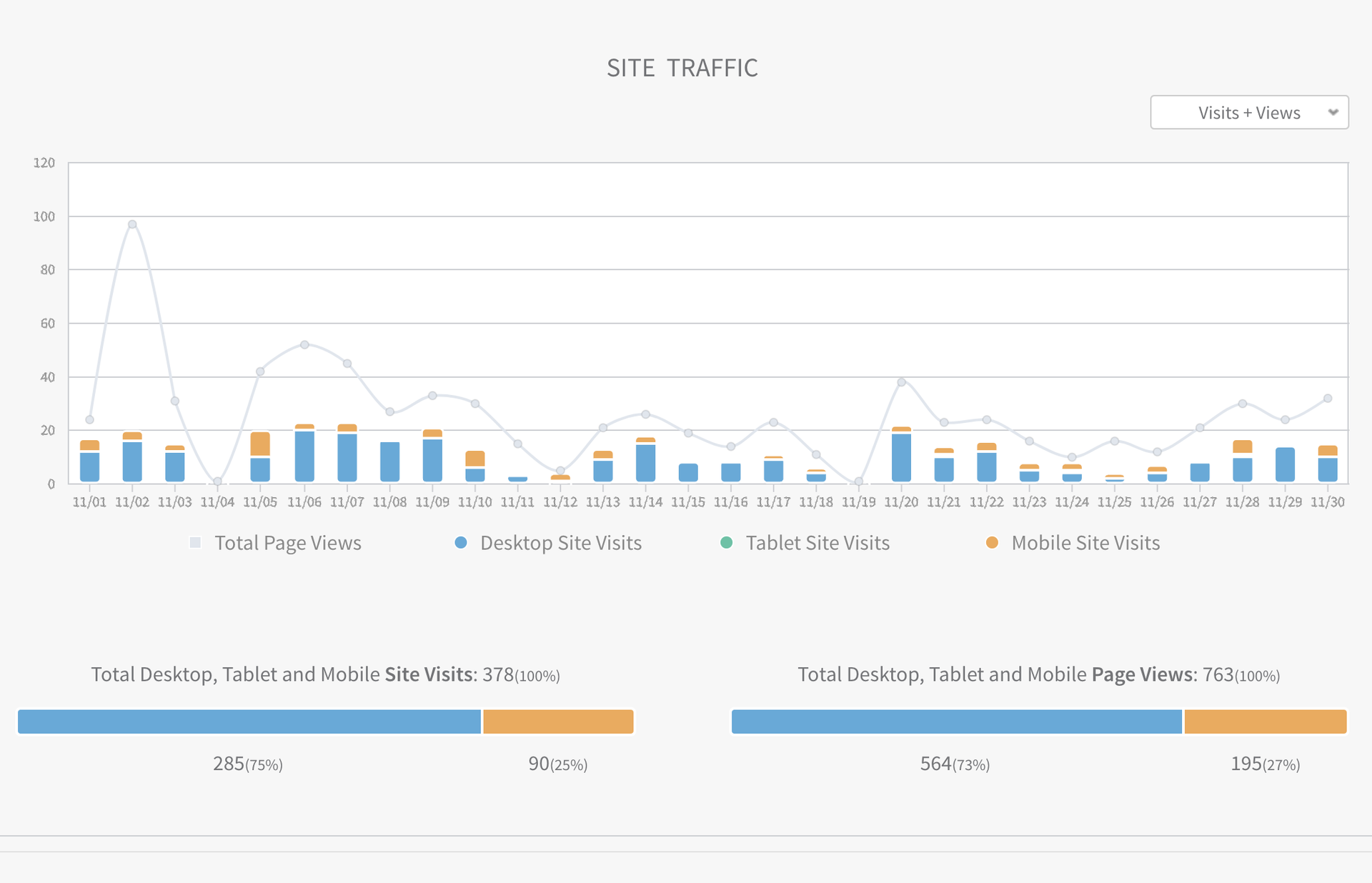
Task: Click the orange mobile segment of Site Visits bar
Action: click(x=558, y=722)
